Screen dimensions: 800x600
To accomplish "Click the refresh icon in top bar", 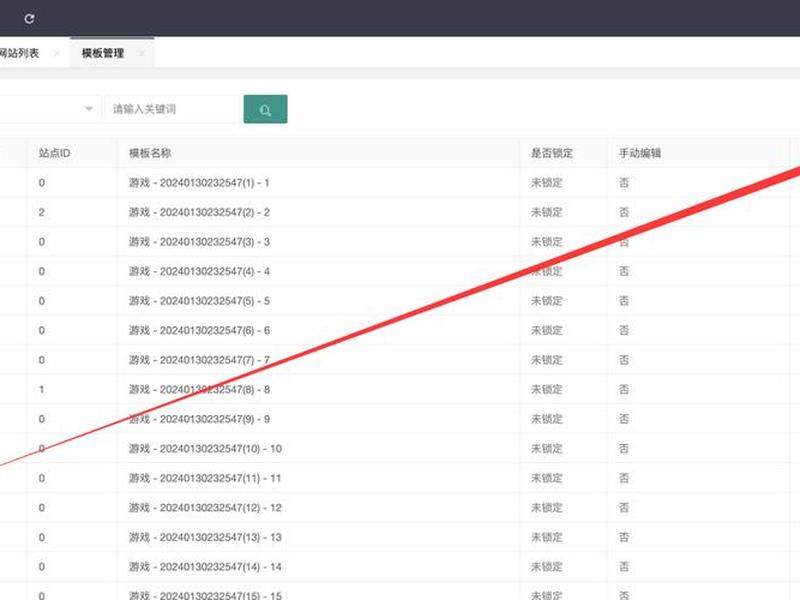I will 29,19.
